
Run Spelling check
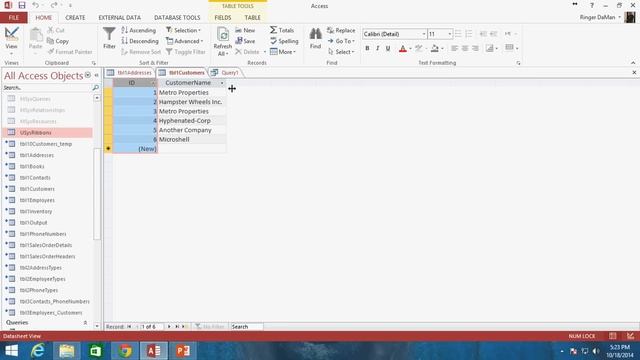(284, 41)
